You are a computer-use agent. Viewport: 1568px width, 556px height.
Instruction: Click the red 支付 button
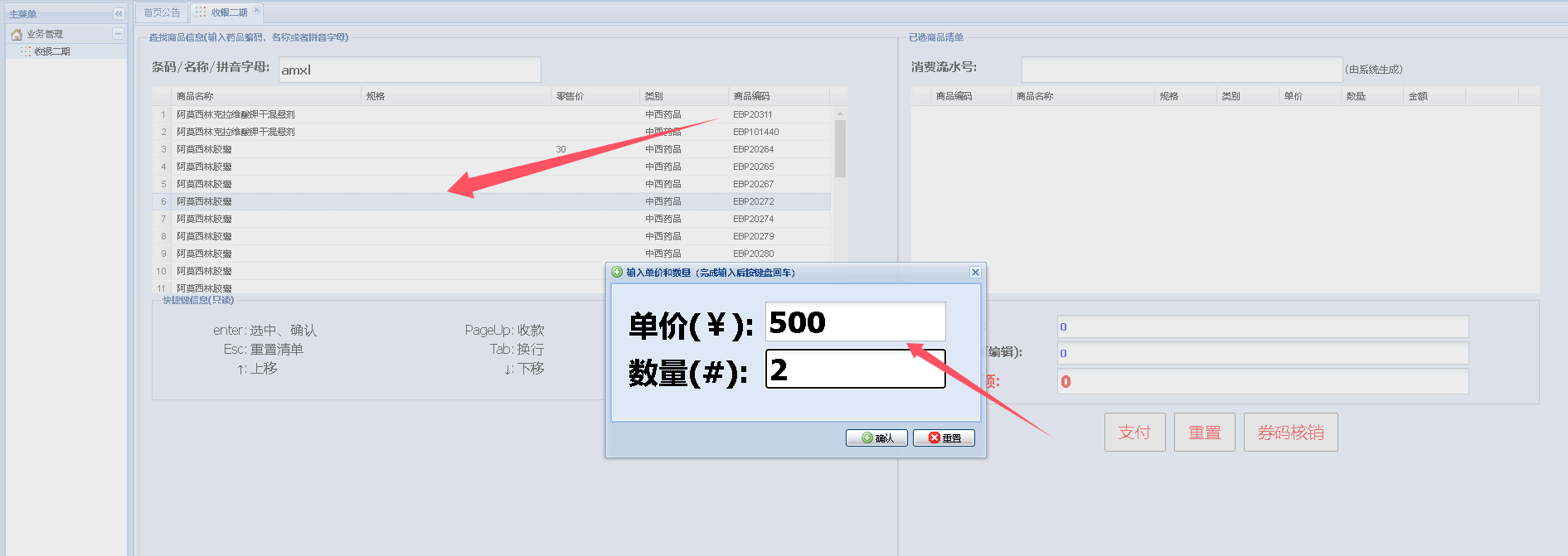(x=1134, y=433)
